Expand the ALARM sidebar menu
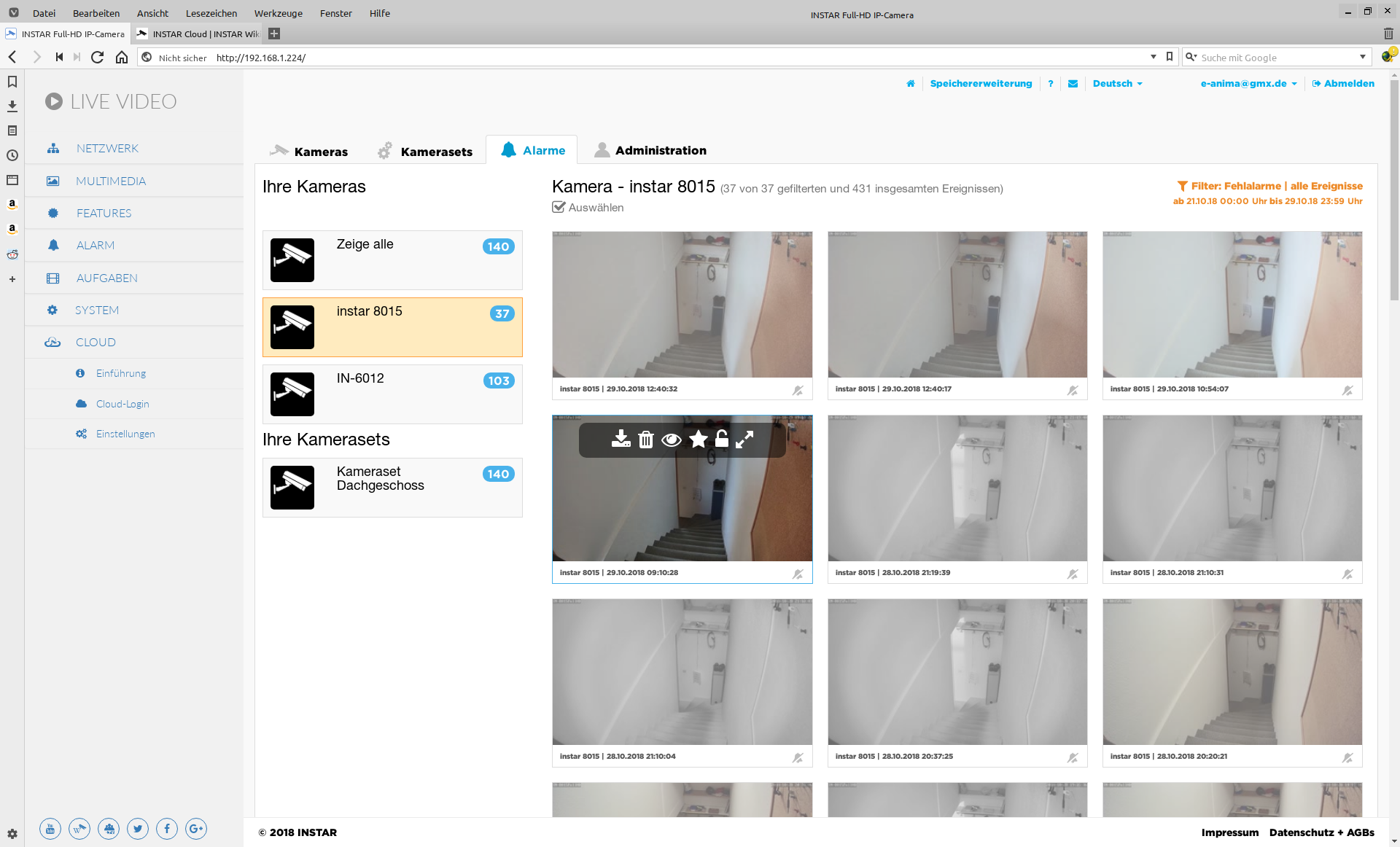Viewport: 1400px width, 847px height. (134, 245)
